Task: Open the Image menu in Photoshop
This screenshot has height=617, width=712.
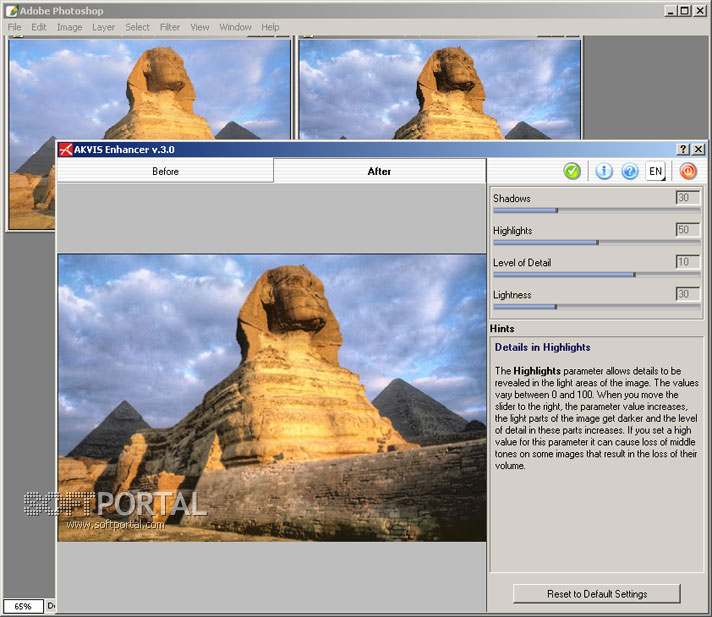Action: click(69, 27)
